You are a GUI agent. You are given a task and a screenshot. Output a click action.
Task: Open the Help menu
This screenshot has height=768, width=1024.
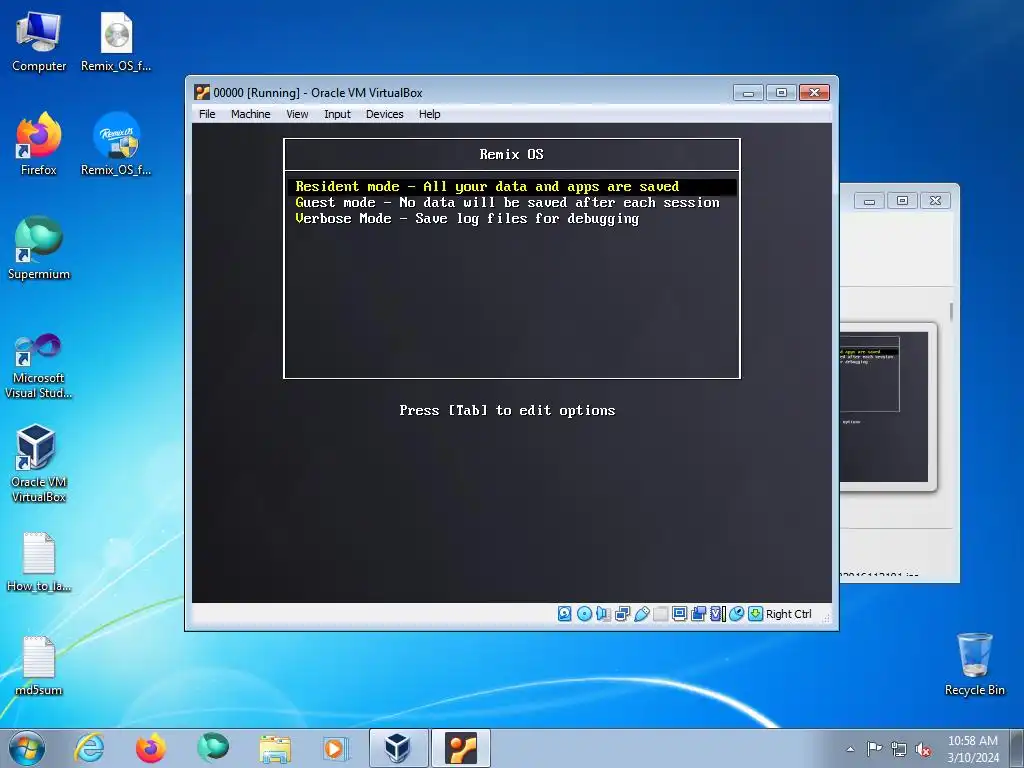[x=430, y=114]
